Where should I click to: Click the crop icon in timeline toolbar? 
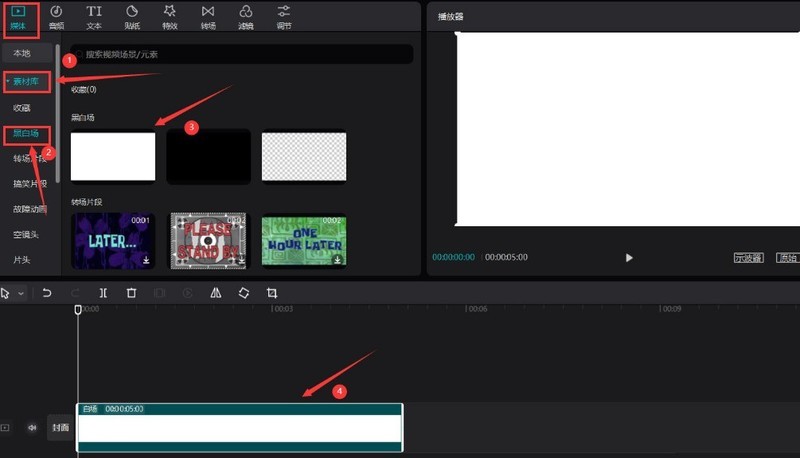(272, 293)
